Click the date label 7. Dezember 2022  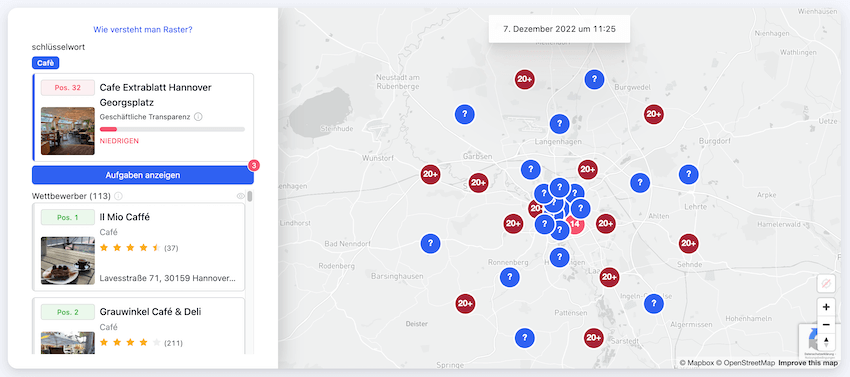pyautogui.click(x=559, y=29)
